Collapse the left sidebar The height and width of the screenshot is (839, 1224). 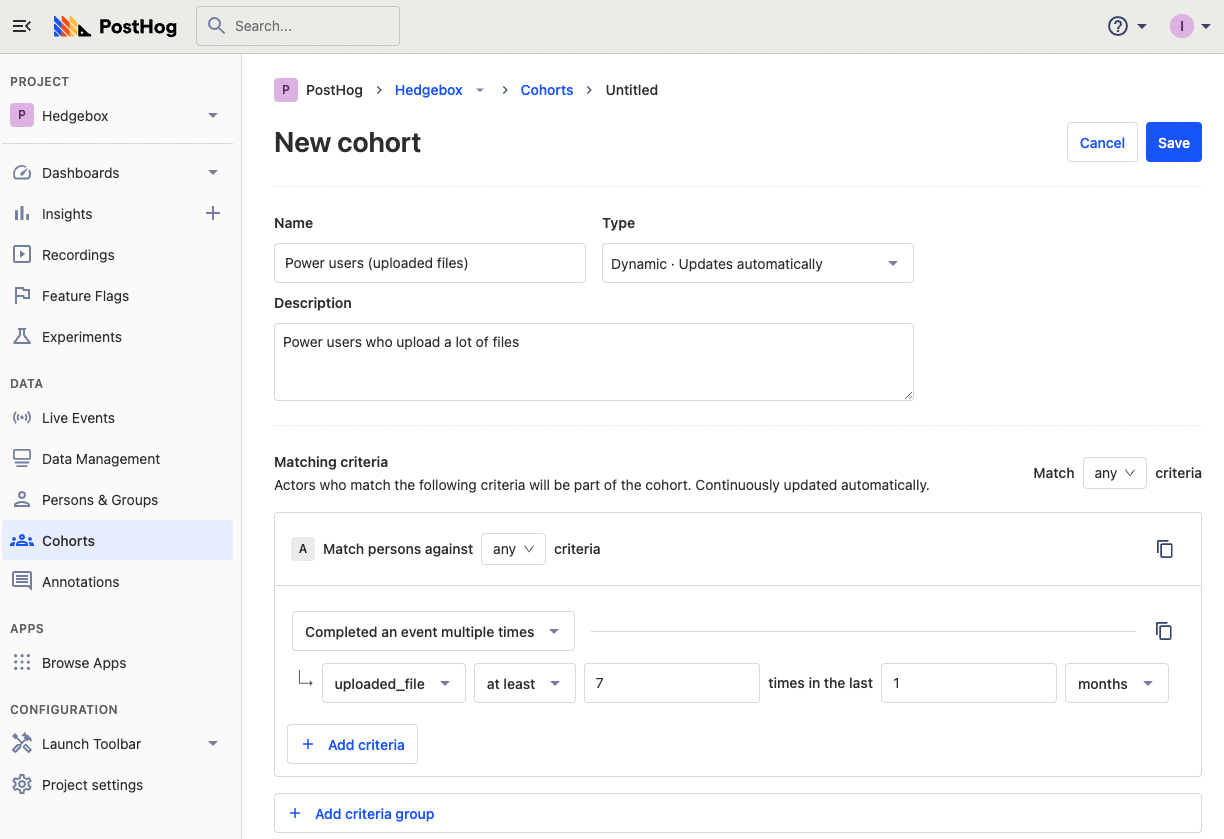click(x=22, y=26)
